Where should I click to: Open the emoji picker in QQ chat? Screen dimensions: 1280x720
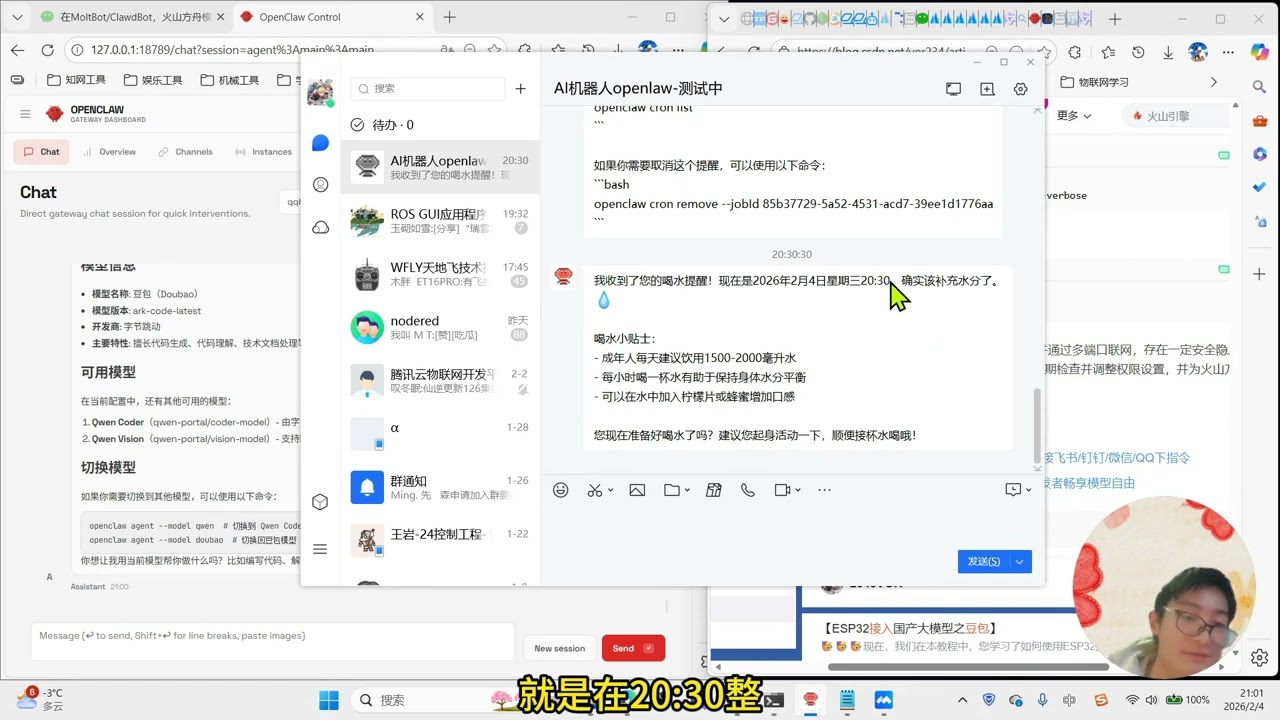[561, 490]
